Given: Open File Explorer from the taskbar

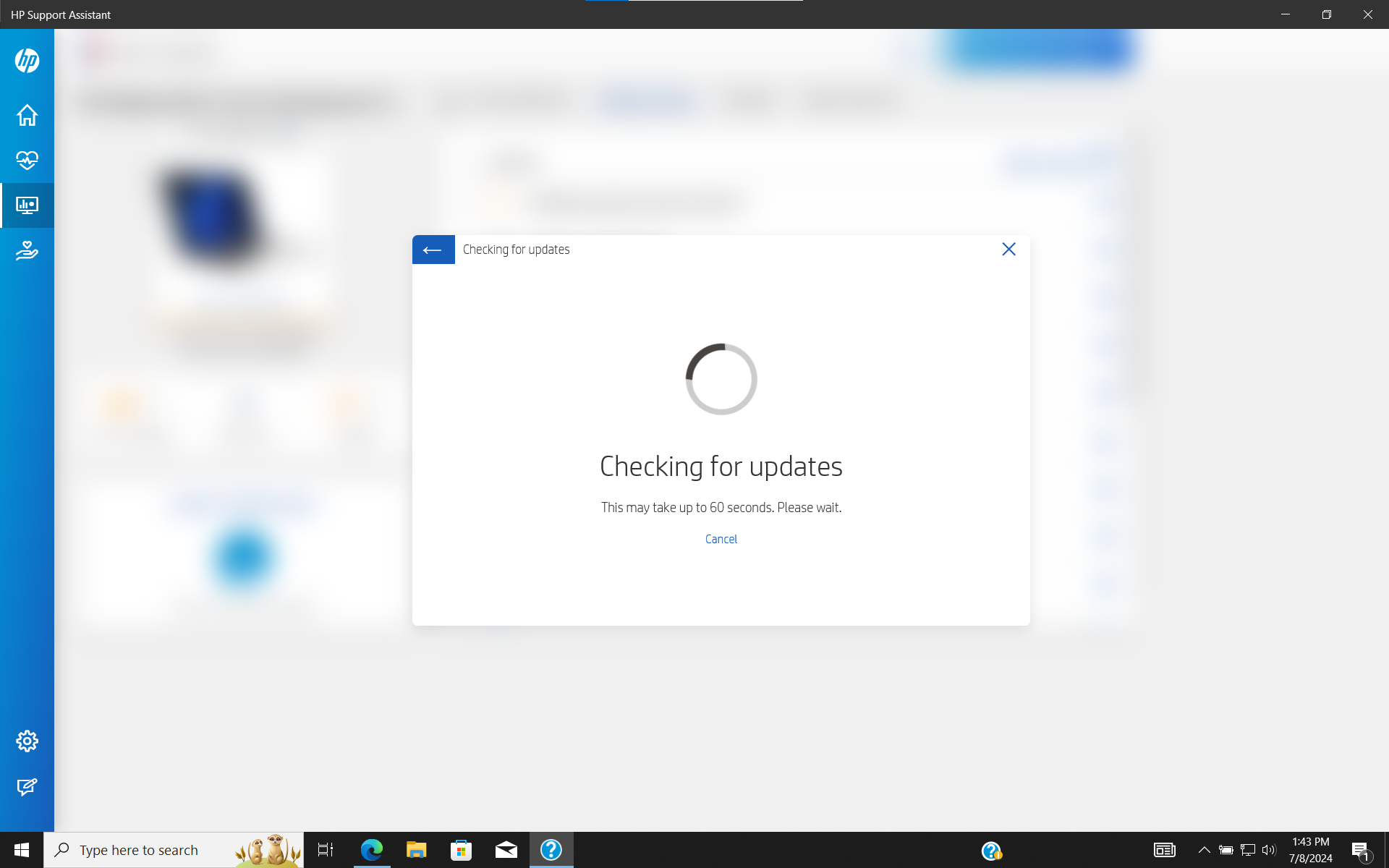Looking at the screenshot, I should pyautogui.click(x=416, y=850).
